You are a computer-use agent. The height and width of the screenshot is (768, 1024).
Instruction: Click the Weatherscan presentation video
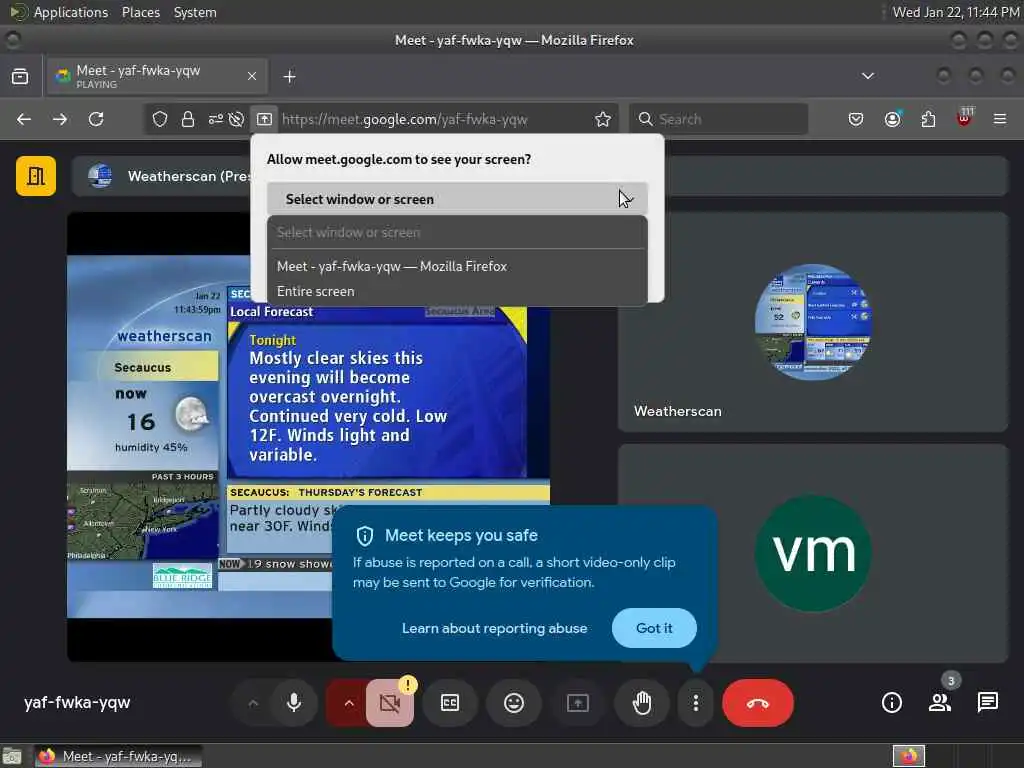click(308, 436)
